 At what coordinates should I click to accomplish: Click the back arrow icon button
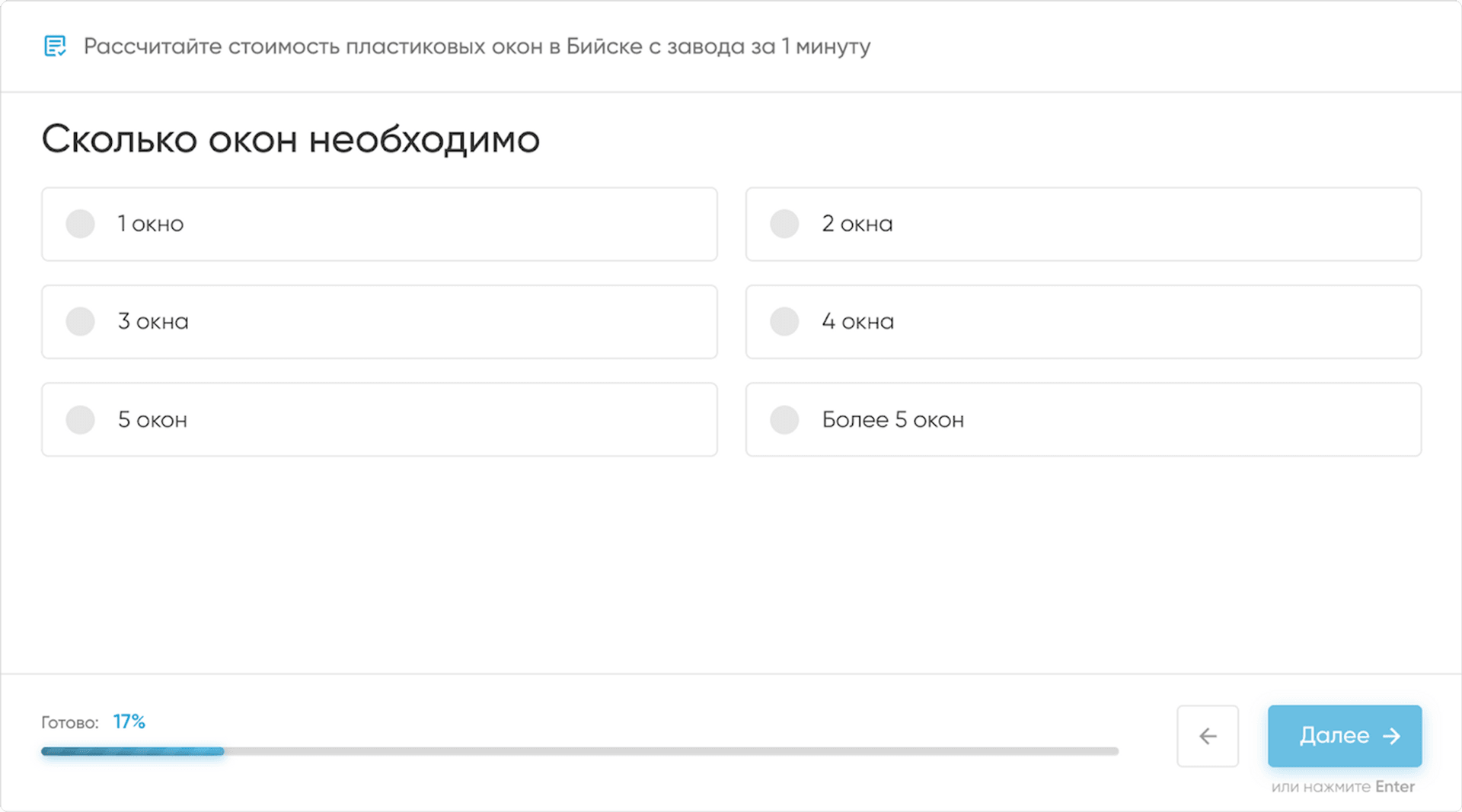(1208, 736)
